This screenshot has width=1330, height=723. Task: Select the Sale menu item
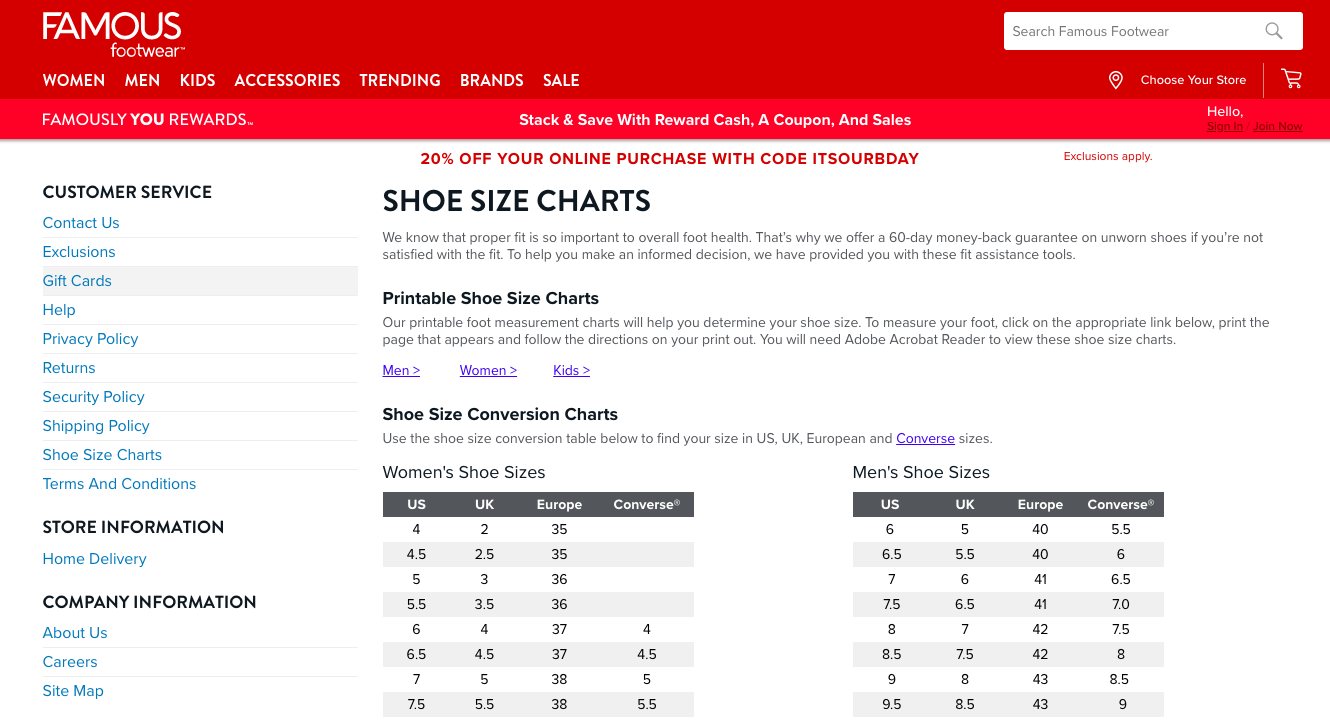(561, 80)
